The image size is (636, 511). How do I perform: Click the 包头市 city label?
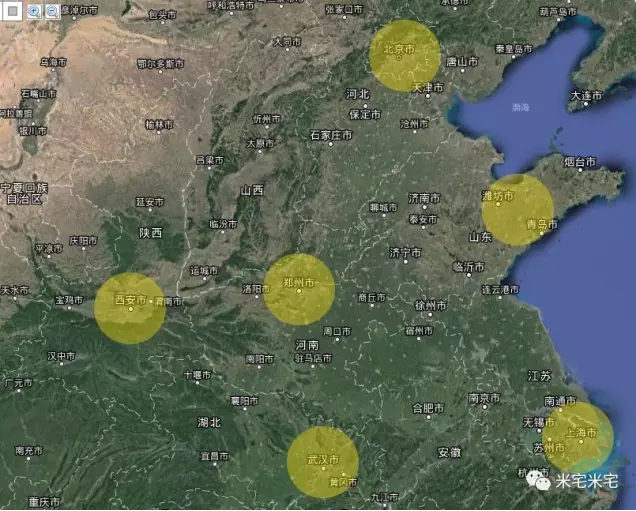(x=162, y=15)
